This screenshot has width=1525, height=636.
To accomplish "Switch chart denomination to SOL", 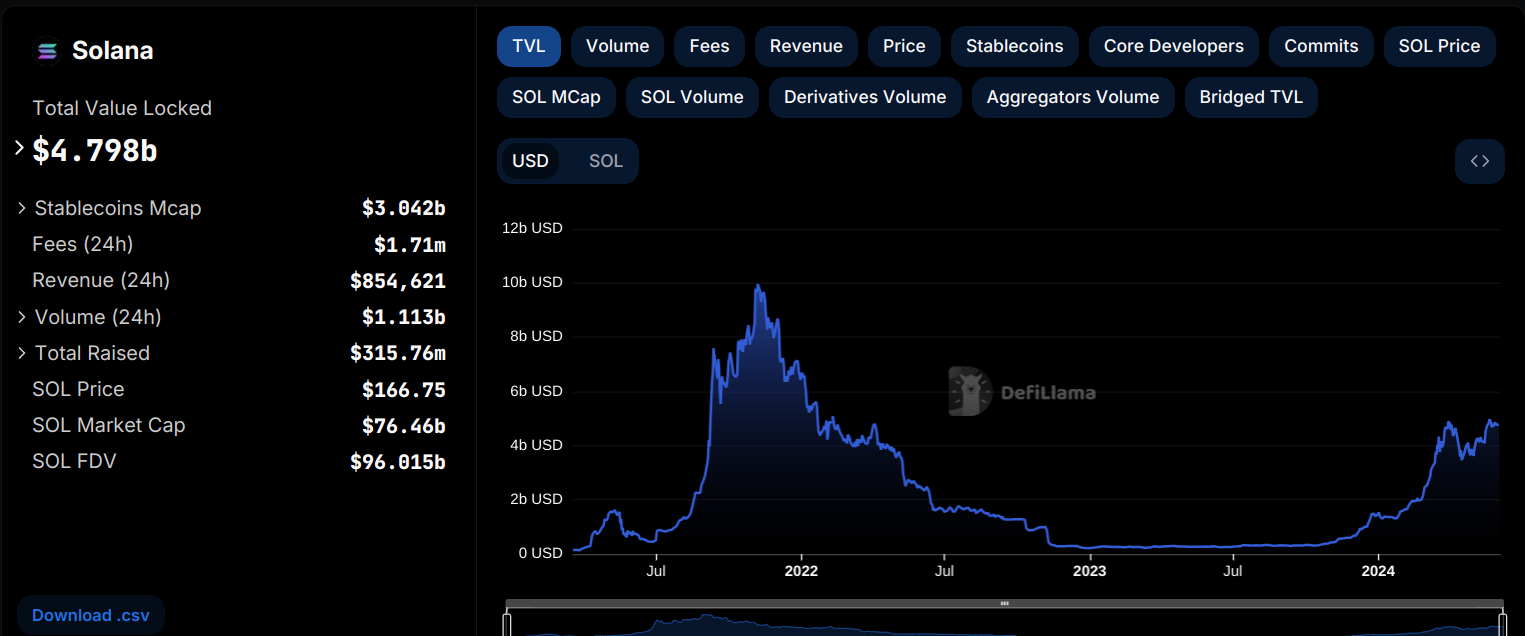I will pos(605,161).
